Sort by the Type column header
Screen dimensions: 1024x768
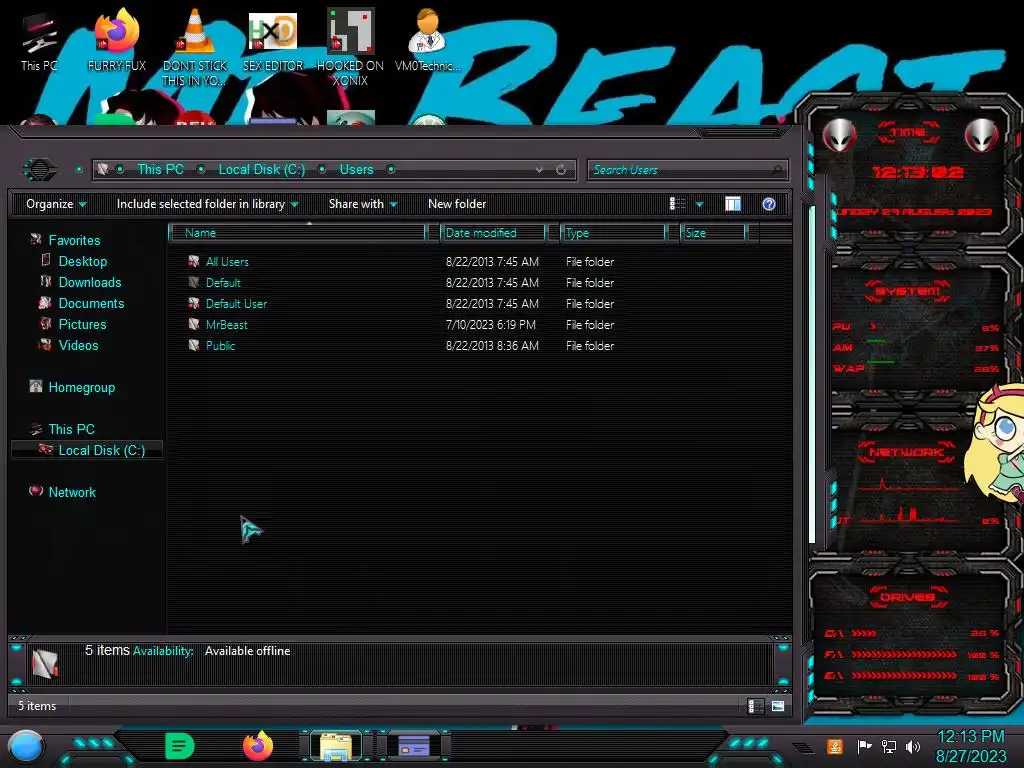(613, 233)
